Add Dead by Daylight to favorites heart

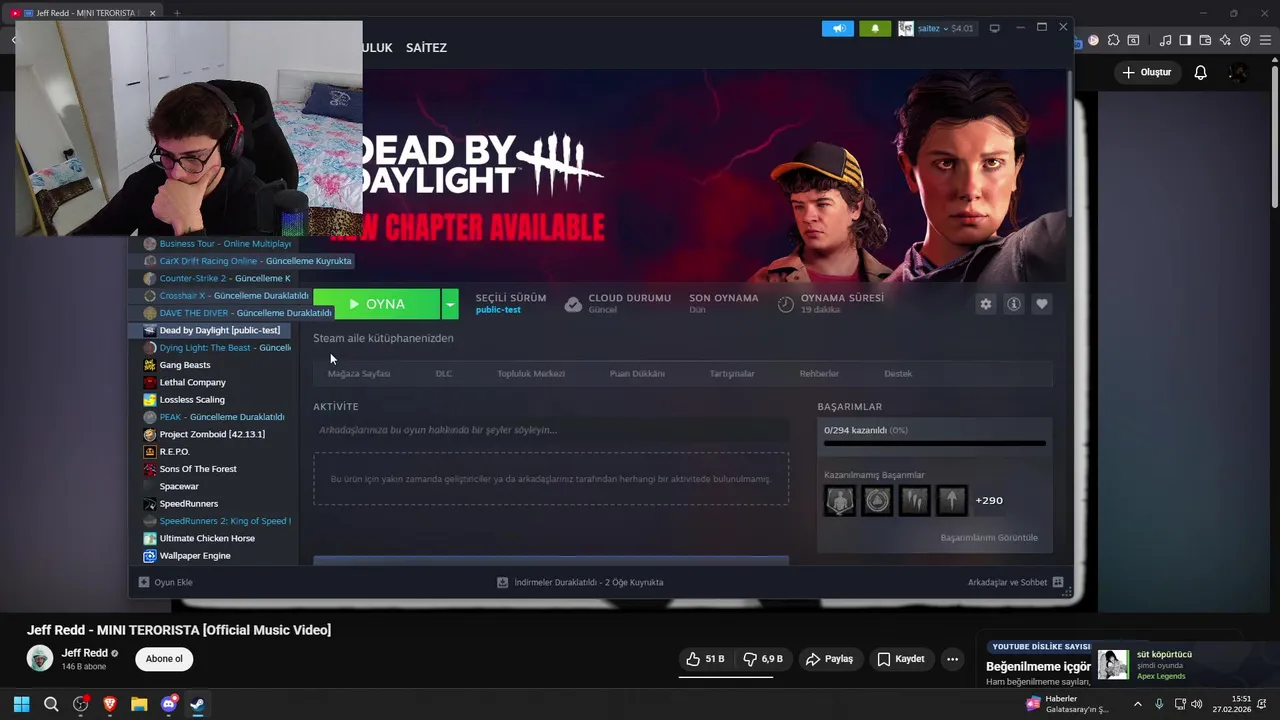point(1042,304)
